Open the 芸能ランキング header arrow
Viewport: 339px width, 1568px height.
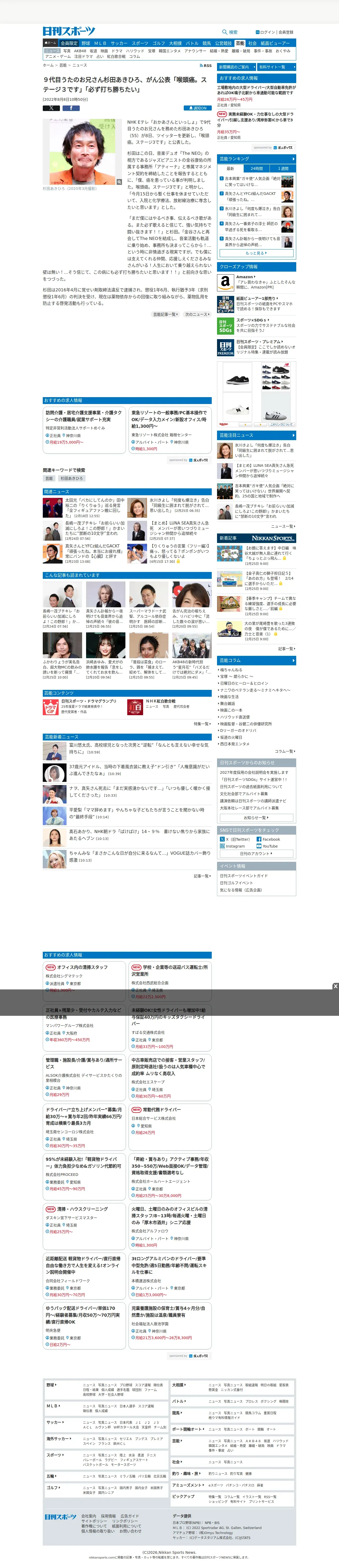(293, 159)
